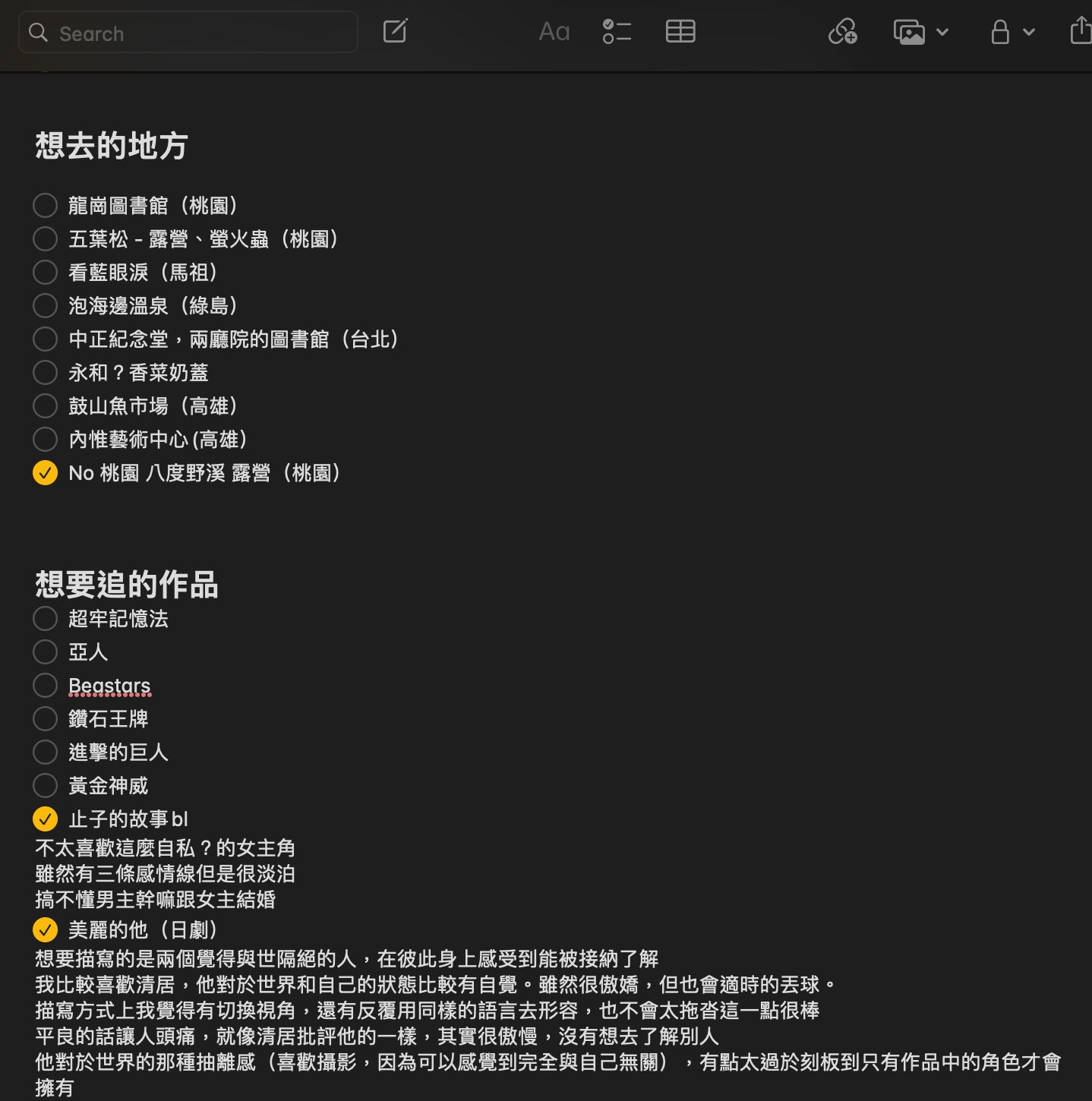Click the line 不太喜歡這麼自私？的女主角
Image resolution: width=1092 pixels, height=1101 pixels.
click(x=165, y=848)
